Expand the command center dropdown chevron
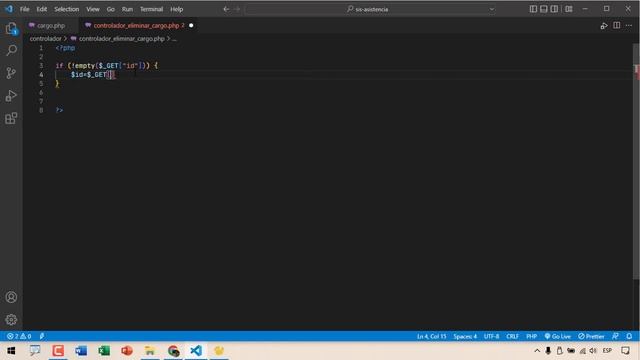 click(x=492, y=9)
